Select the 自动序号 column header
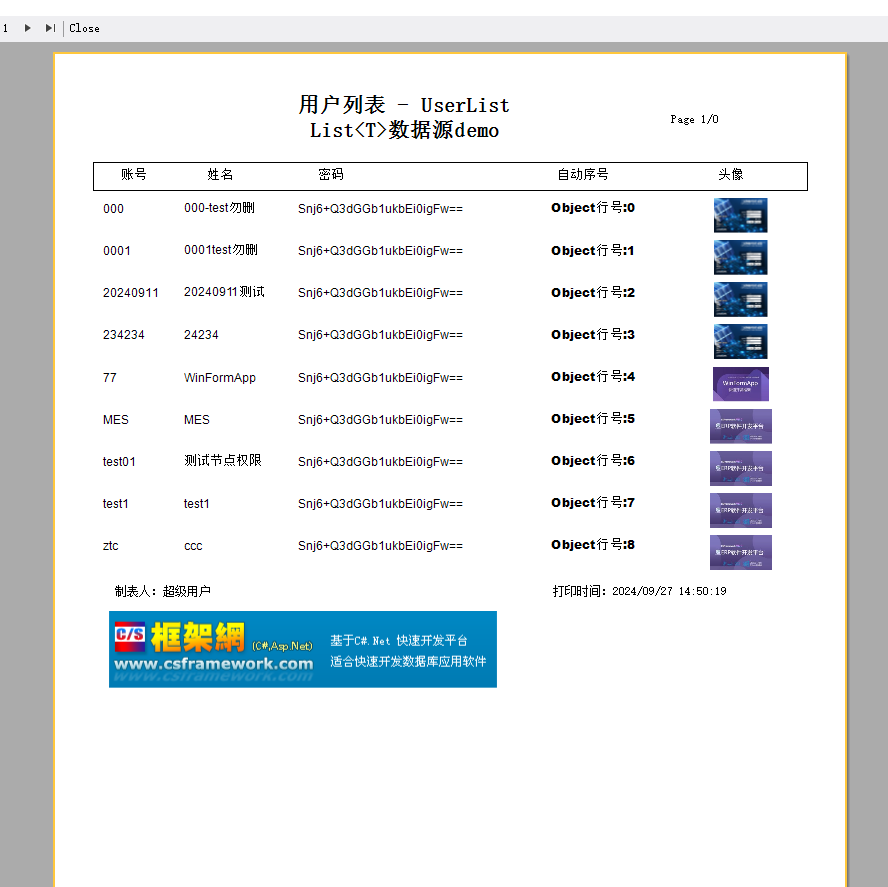The height and width of the screenshot is (887, 888). pyautogui.click(x=583, y=174)
